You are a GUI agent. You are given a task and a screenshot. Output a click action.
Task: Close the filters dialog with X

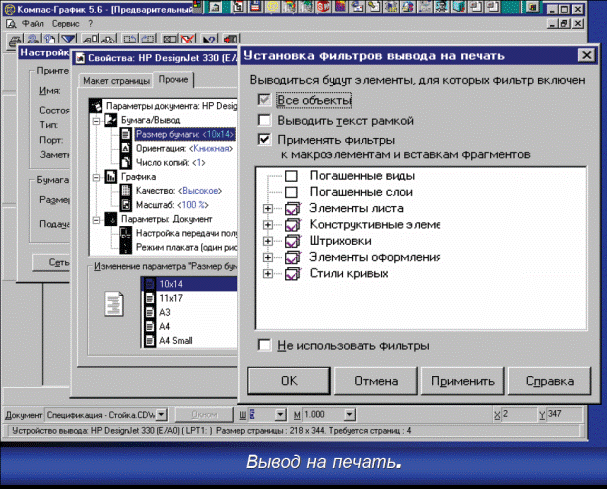[586, 55]
